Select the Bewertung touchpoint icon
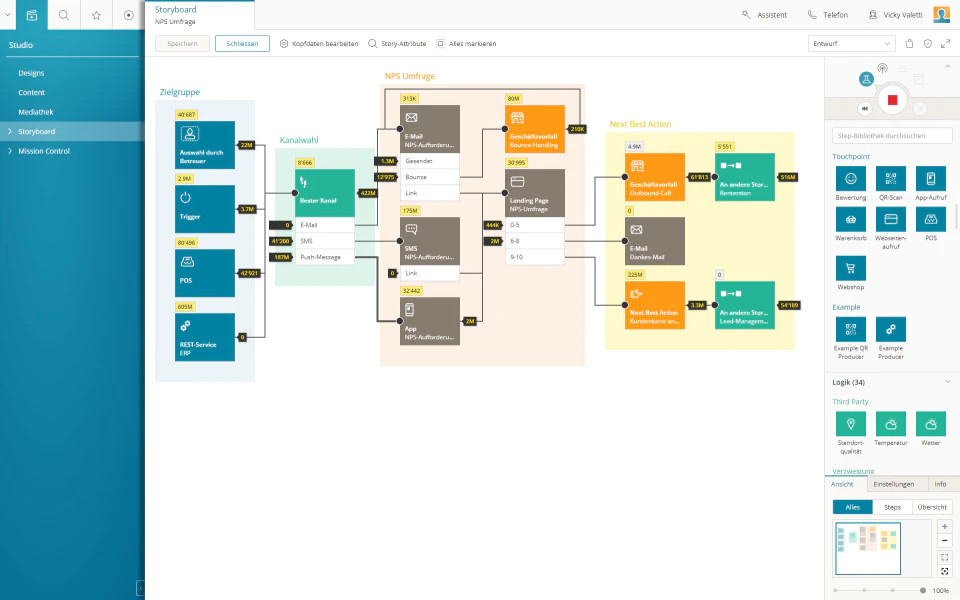 pos(851,179)
